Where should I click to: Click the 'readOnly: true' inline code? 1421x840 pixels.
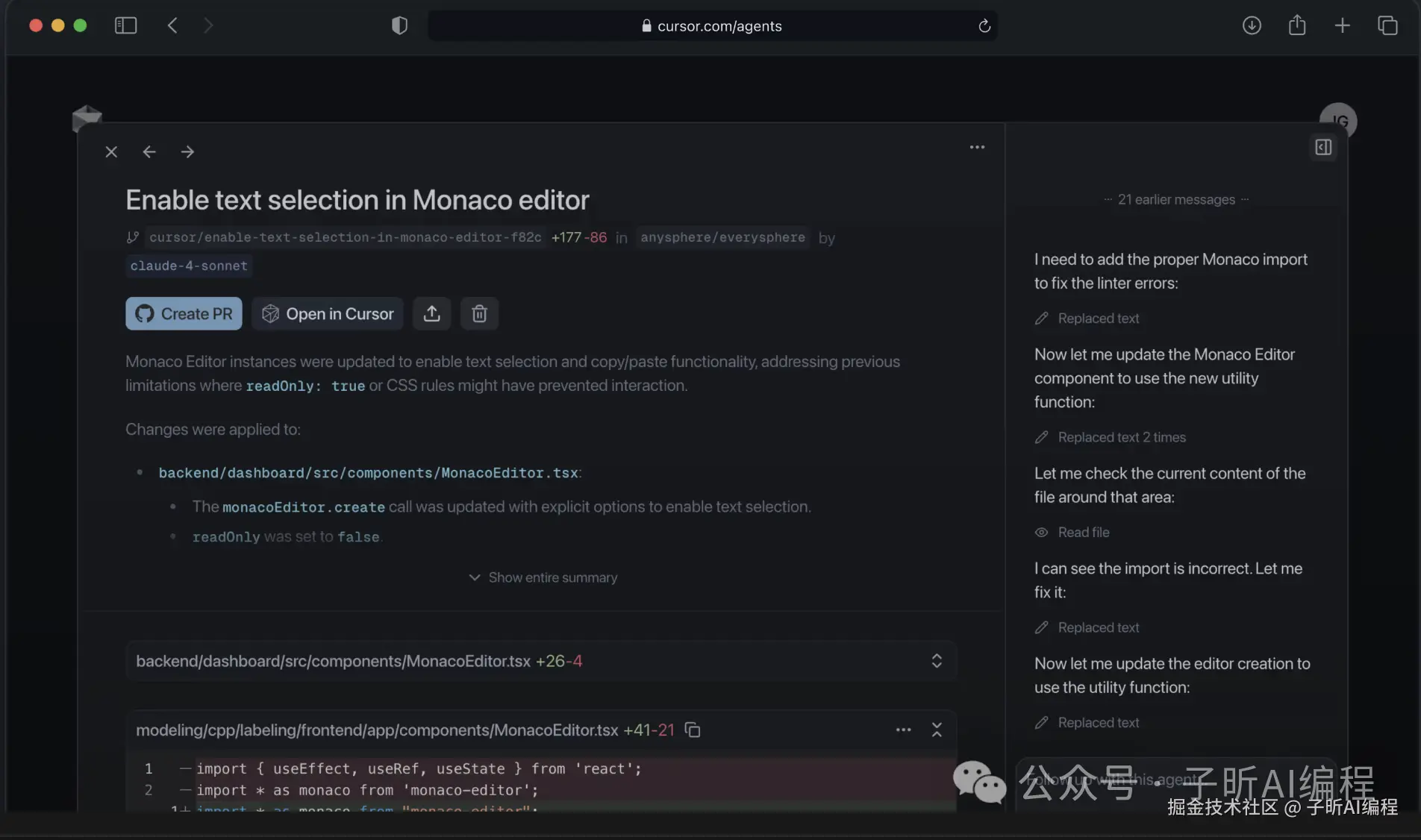(x=306, y=386)
